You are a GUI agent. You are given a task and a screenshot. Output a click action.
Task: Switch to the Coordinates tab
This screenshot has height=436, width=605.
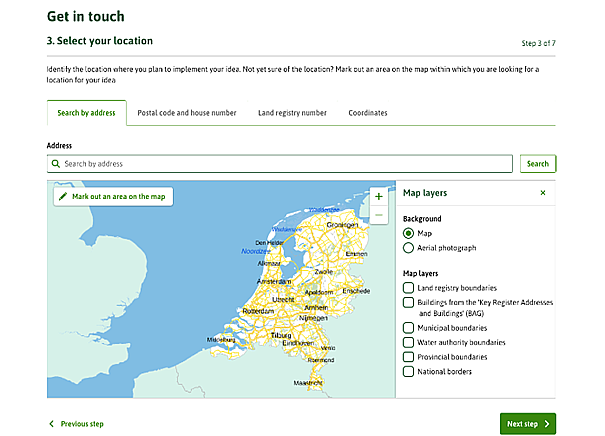368,113
